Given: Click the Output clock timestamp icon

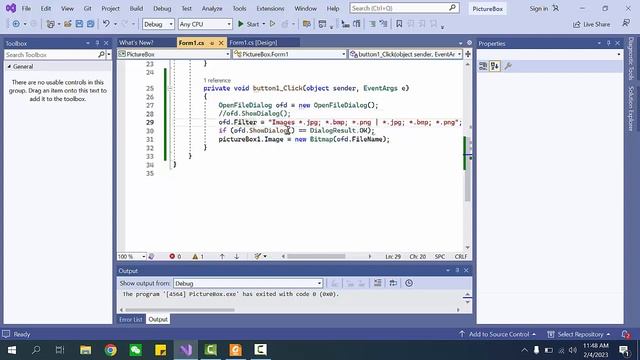Looking at the screenshot, I should point(409,283).
